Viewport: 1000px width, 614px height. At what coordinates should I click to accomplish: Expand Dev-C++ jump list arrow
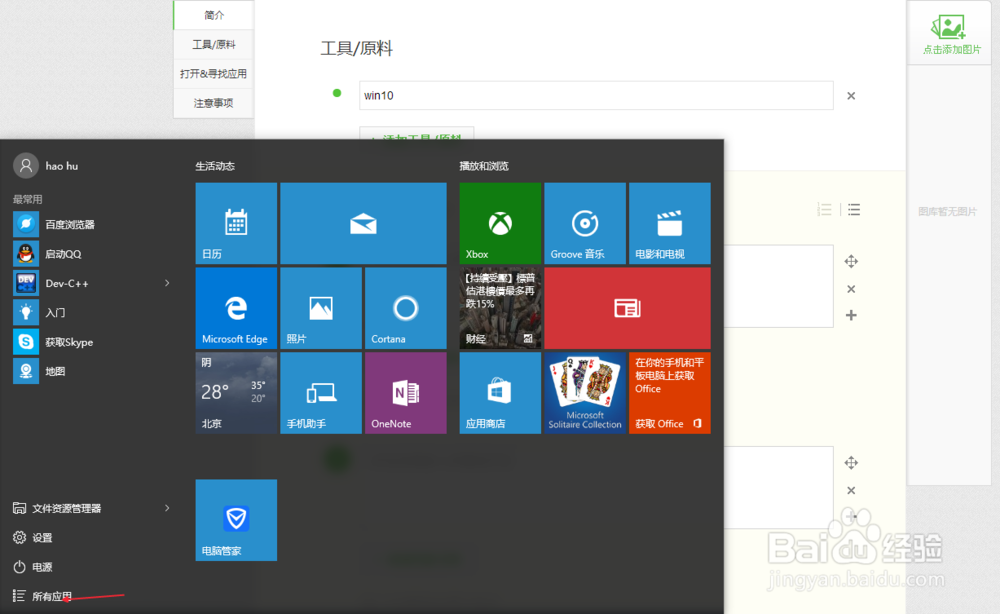(x=167, y=283)
